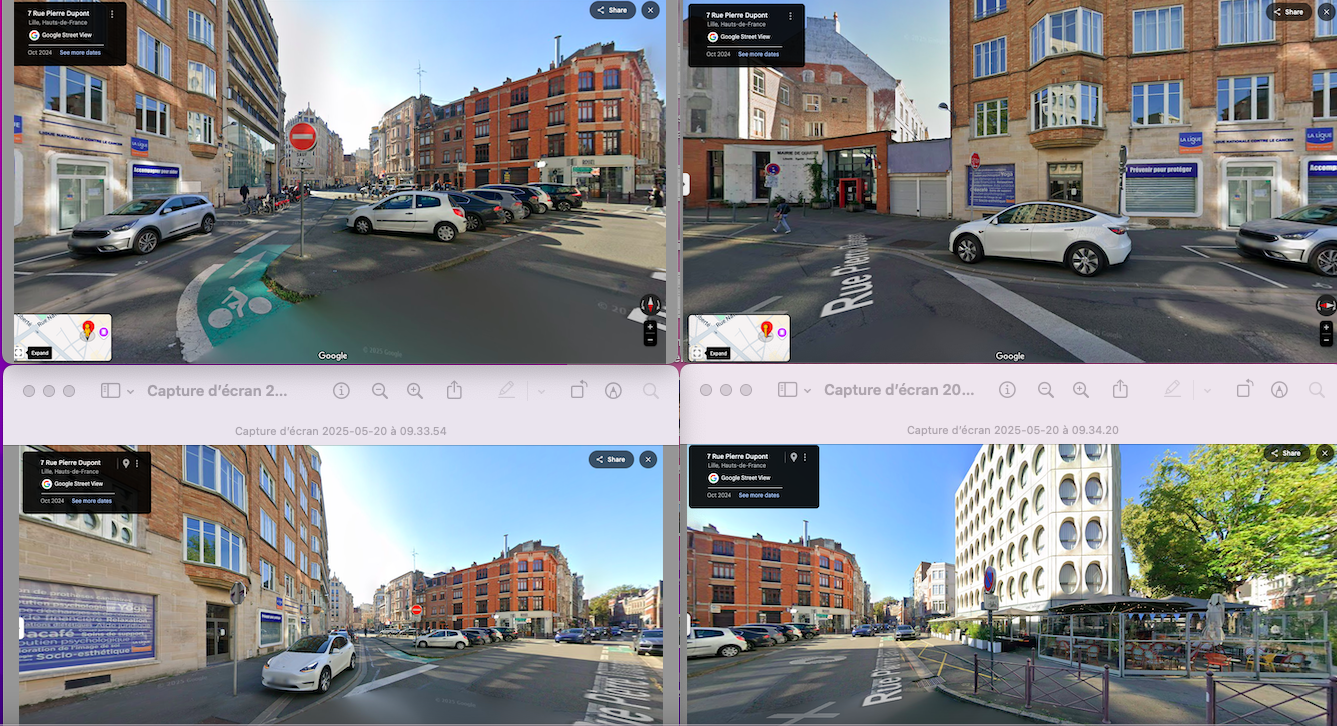Click zoom out in bottom-left Preview toolbar

tap(379, 391)
